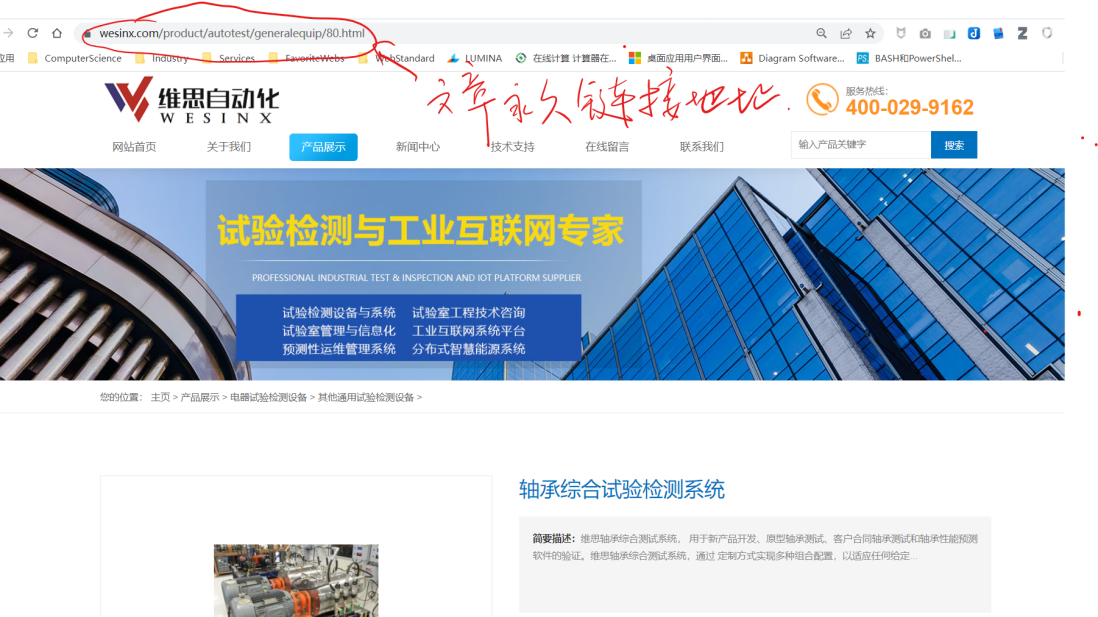Open the FavoriteWebs bookmark folder

pyautogui.click(x=307, y=58)
